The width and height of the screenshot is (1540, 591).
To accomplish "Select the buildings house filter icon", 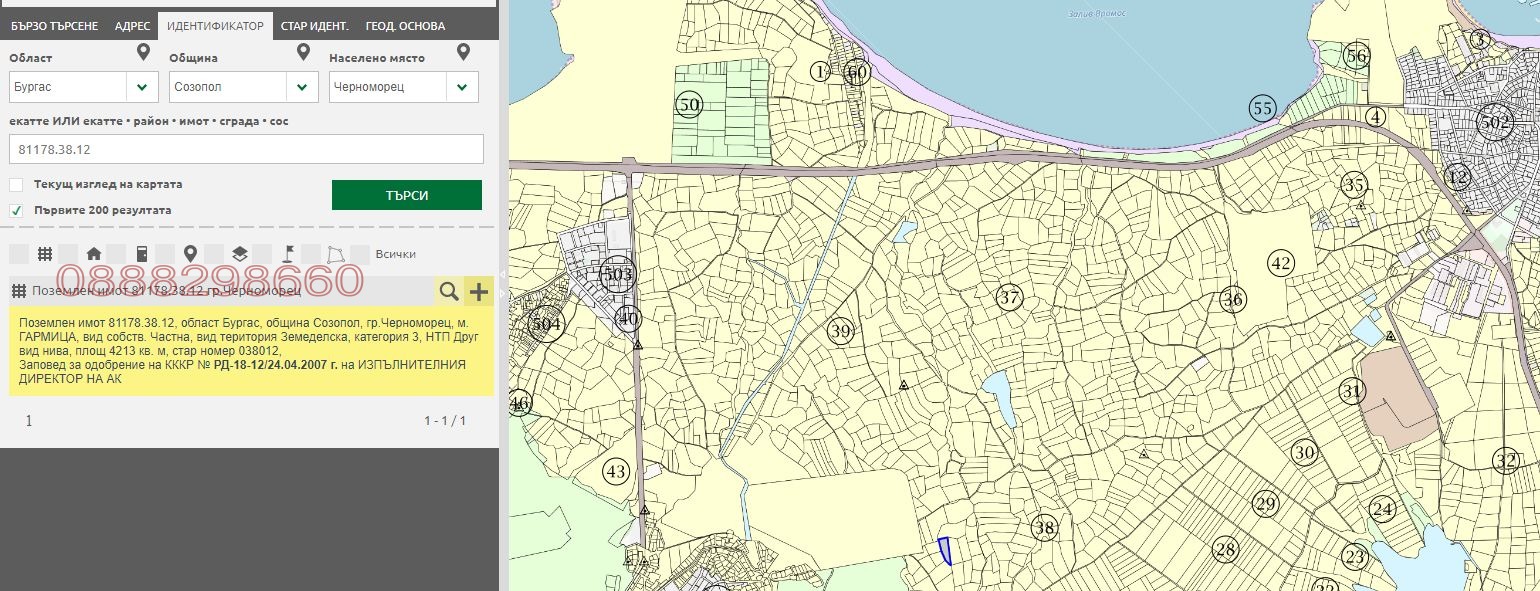I will 94,254.
